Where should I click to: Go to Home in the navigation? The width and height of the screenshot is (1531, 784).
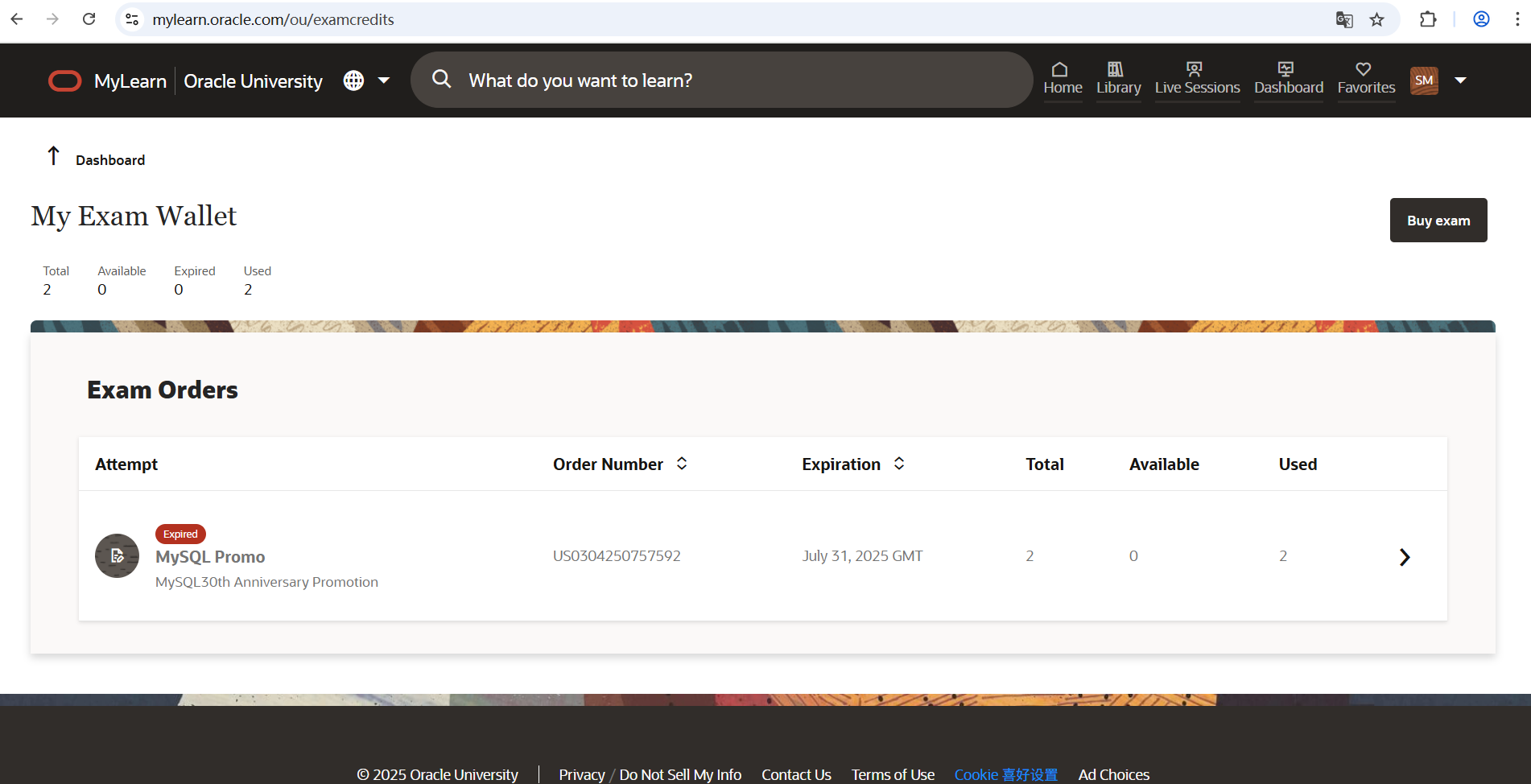[1063, 79]
